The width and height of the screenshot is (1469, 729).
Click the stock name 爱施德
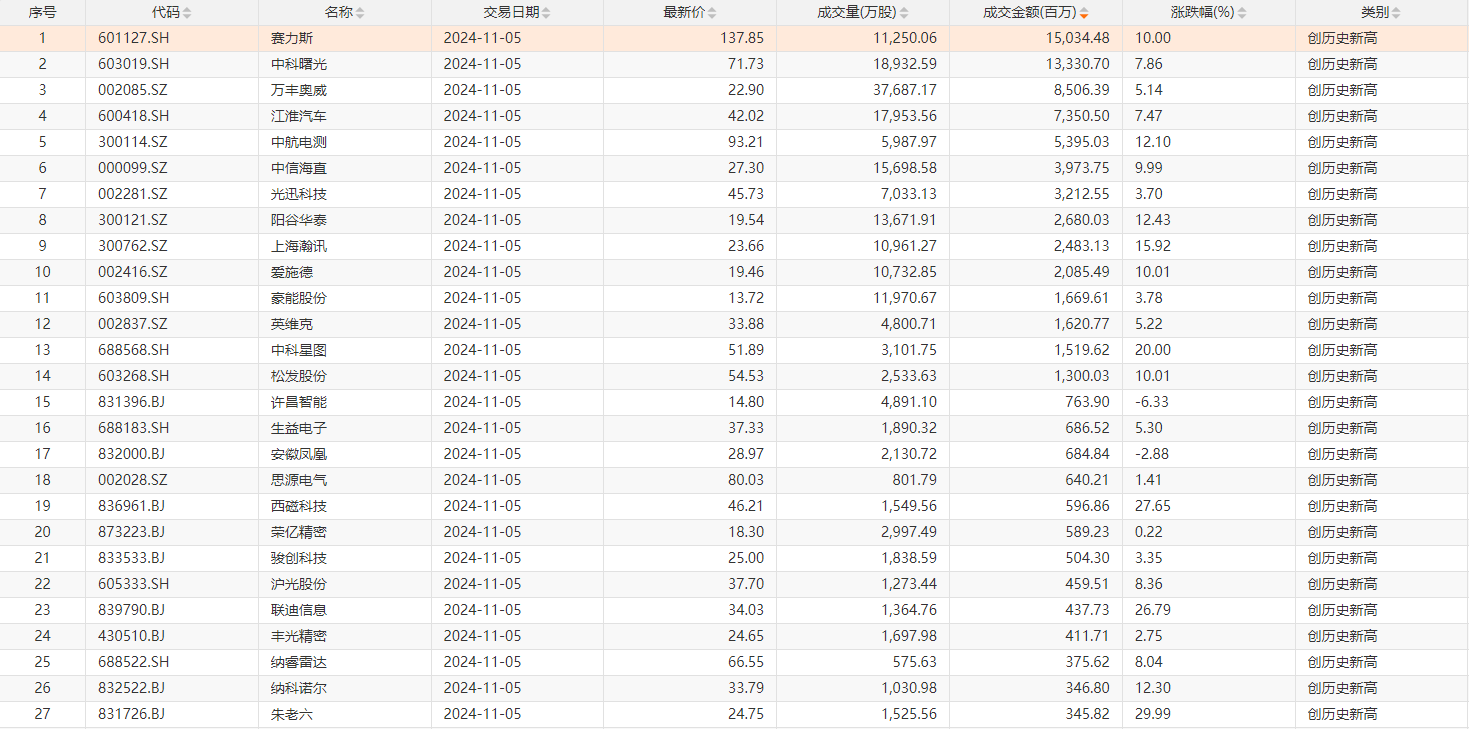pos(292,272)
